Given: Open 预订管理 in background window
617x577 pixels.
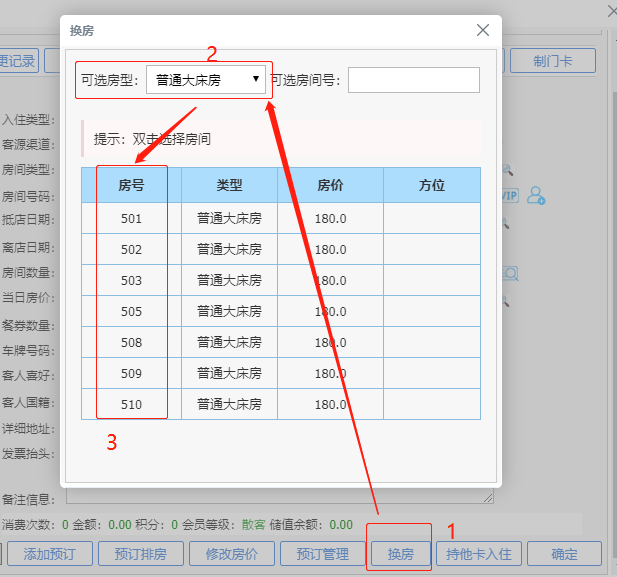Looking at the screenshot, I should tap(323, 554).
